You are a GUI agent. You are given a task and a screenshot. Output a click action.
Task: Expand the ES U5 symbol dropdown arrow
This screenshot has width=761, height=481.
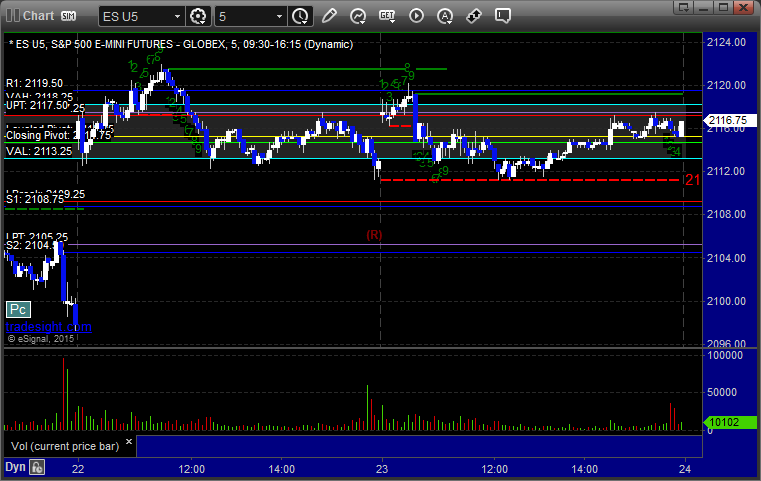point(178,17)
